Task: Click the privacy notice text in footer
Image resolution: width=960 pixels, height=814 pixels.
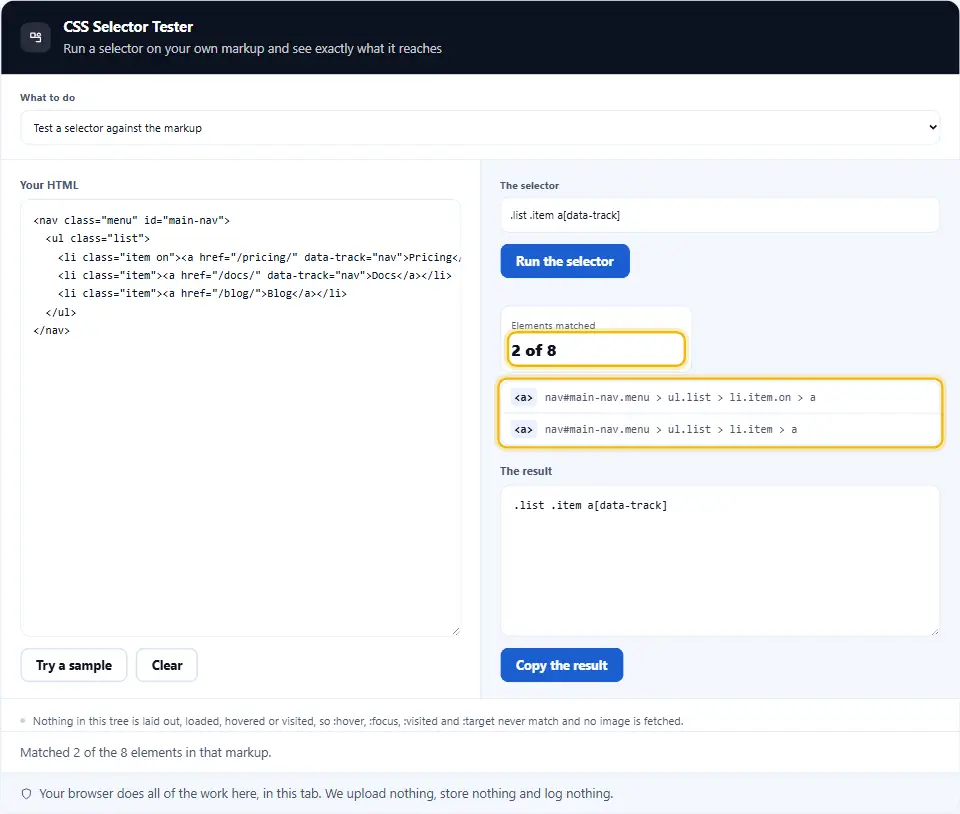Action: click(x=326, y=794)
